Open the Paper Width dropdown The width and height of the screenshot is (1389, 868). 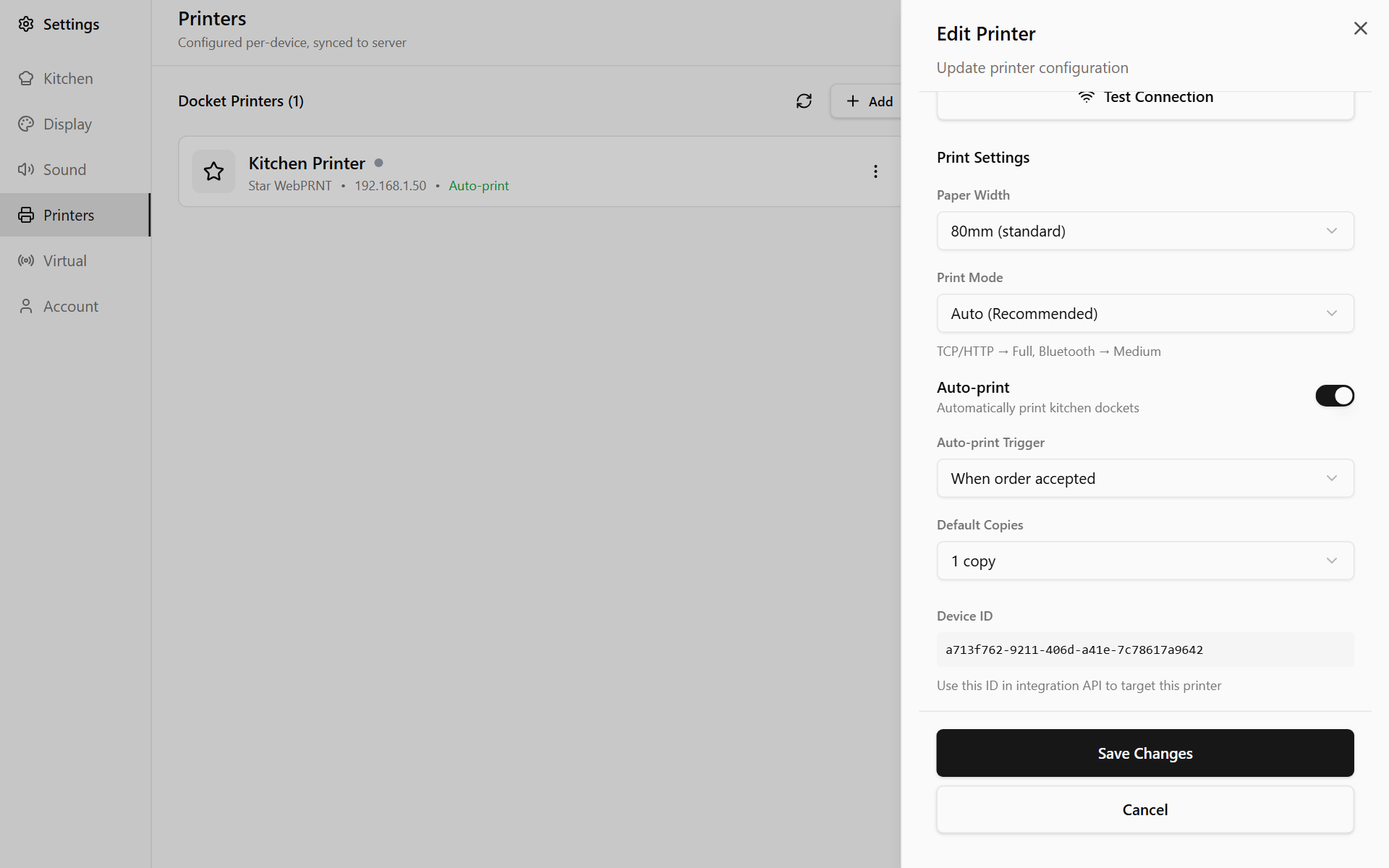click(x=1145, y=231)
